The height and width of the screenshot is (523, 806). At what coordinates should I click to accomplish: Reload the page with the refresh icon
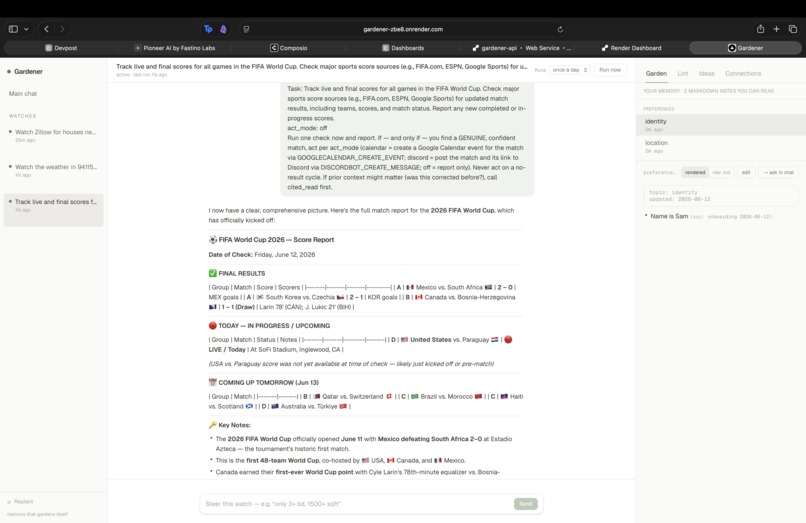tap(560, 29)
